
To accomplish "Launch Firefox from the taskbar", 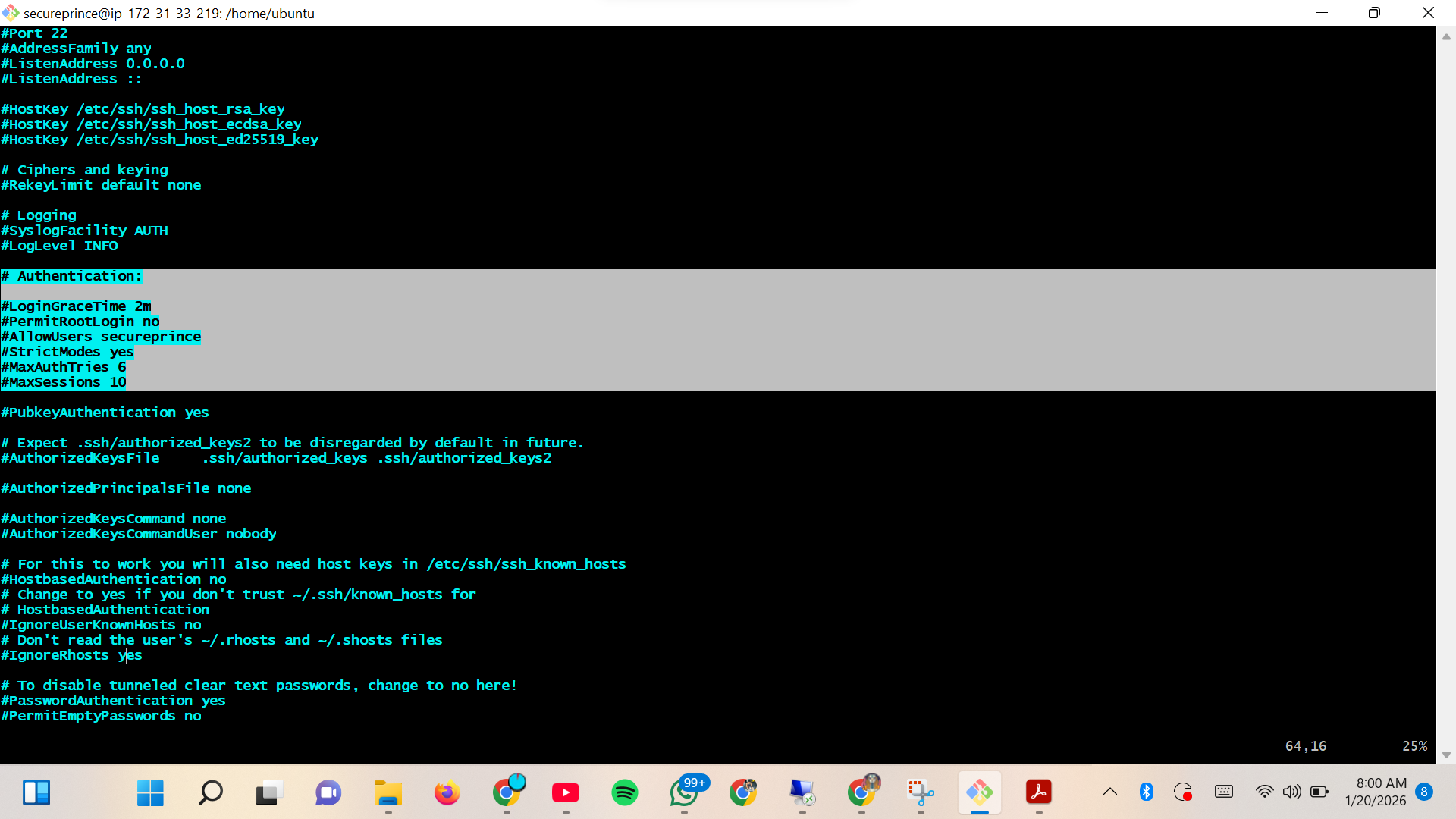I will point(447,792).
